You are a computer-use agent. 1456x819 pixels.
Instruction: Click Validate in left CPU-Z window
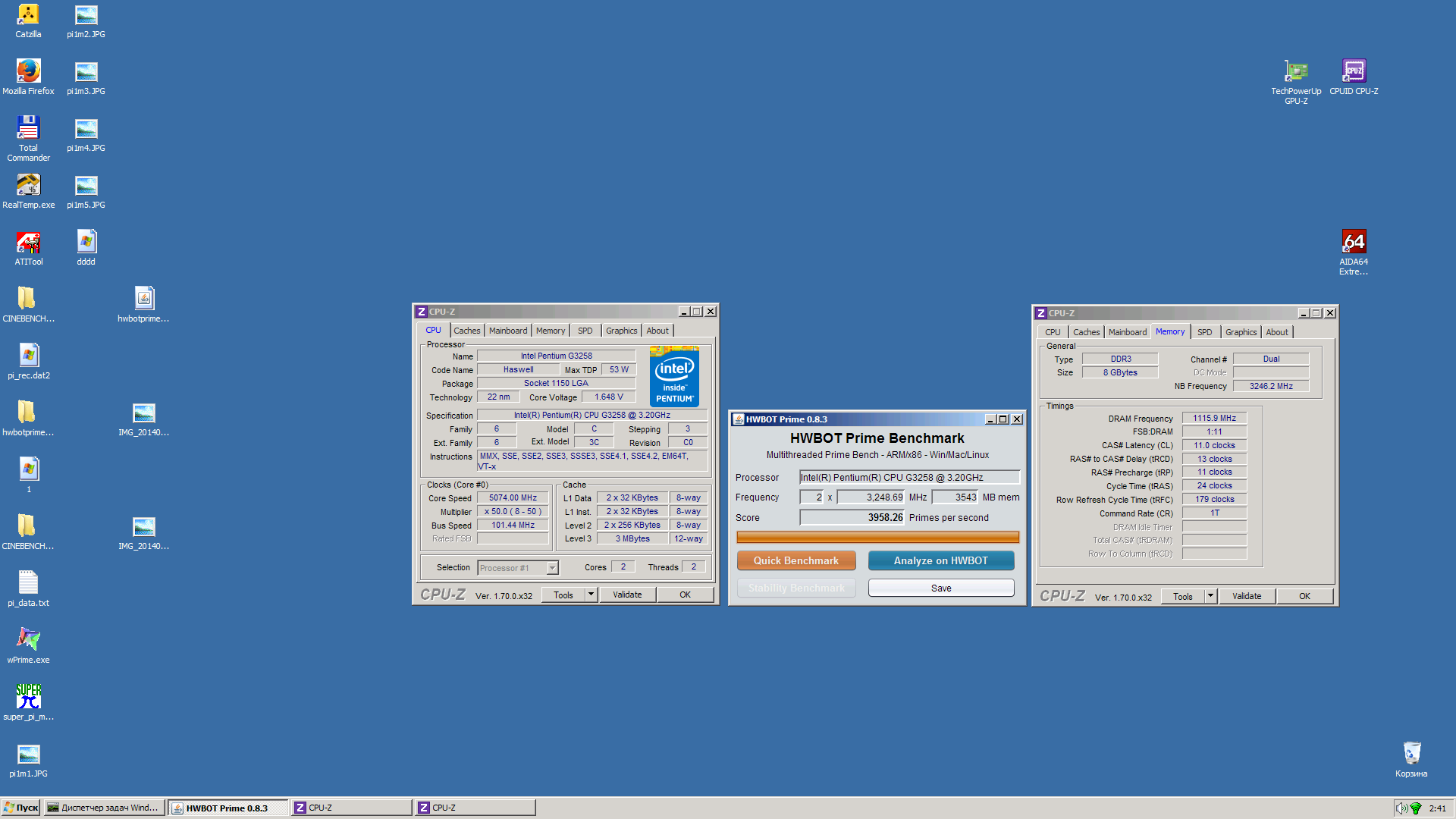point(627,595)
